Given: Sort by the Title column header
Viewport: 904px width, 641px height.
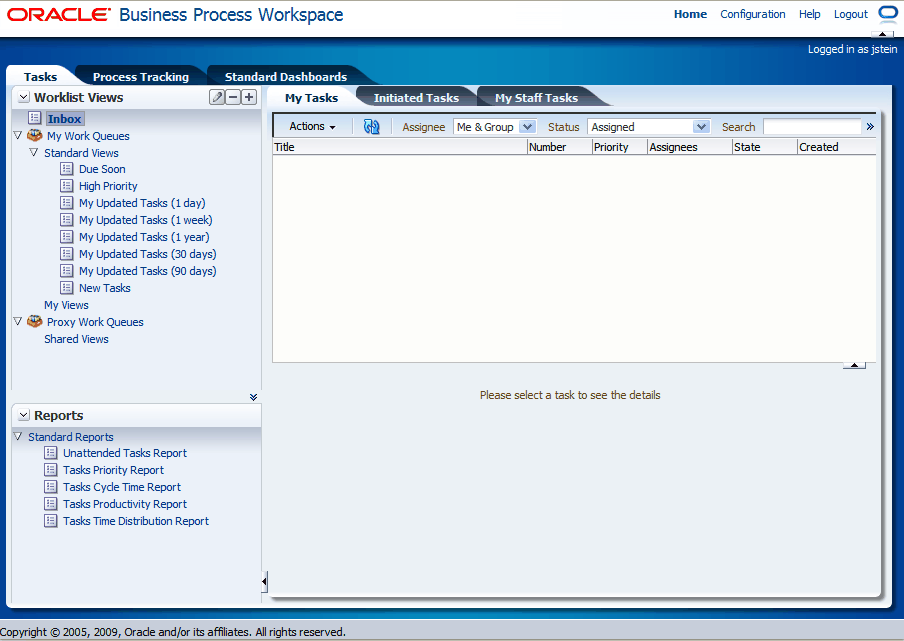Looking at the screenshot, I should click(400, 147).
